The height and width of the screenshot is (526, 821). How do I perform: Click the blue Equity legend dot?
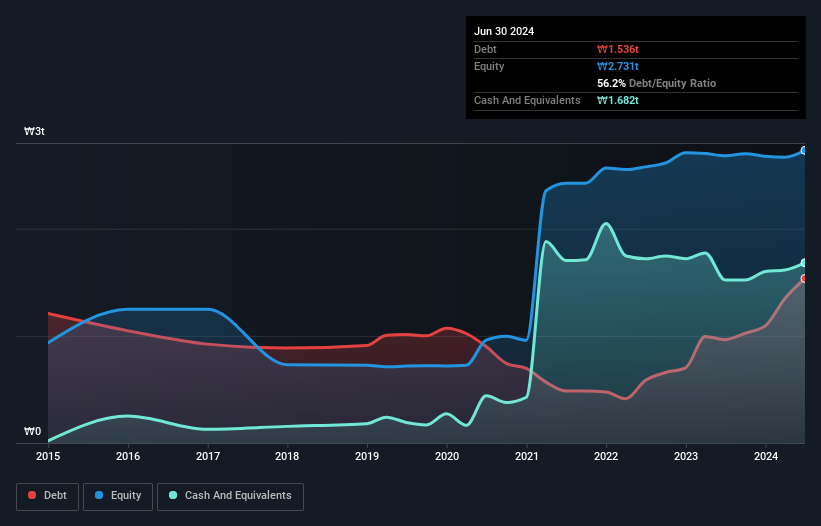click(x=99, y=495)
